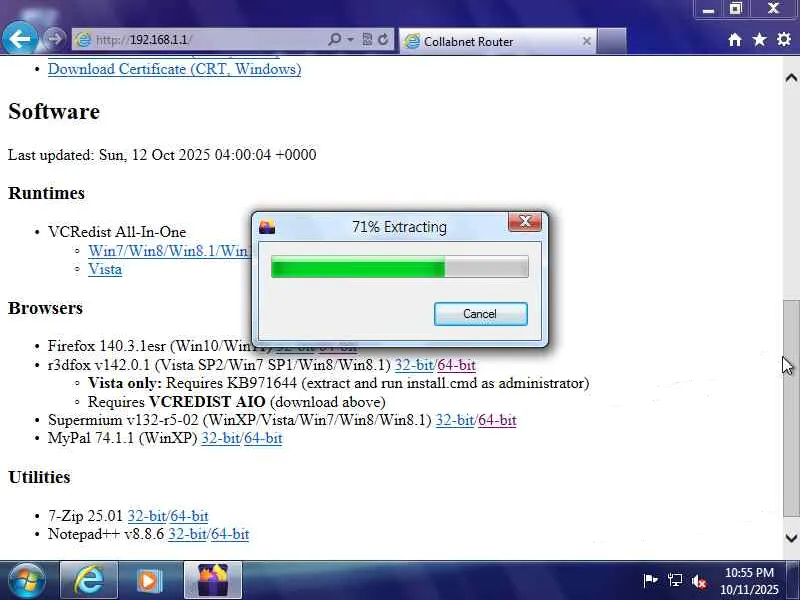Open the address bar dropdown arrow
800x600 pixels.
click(x=351, y=39)
